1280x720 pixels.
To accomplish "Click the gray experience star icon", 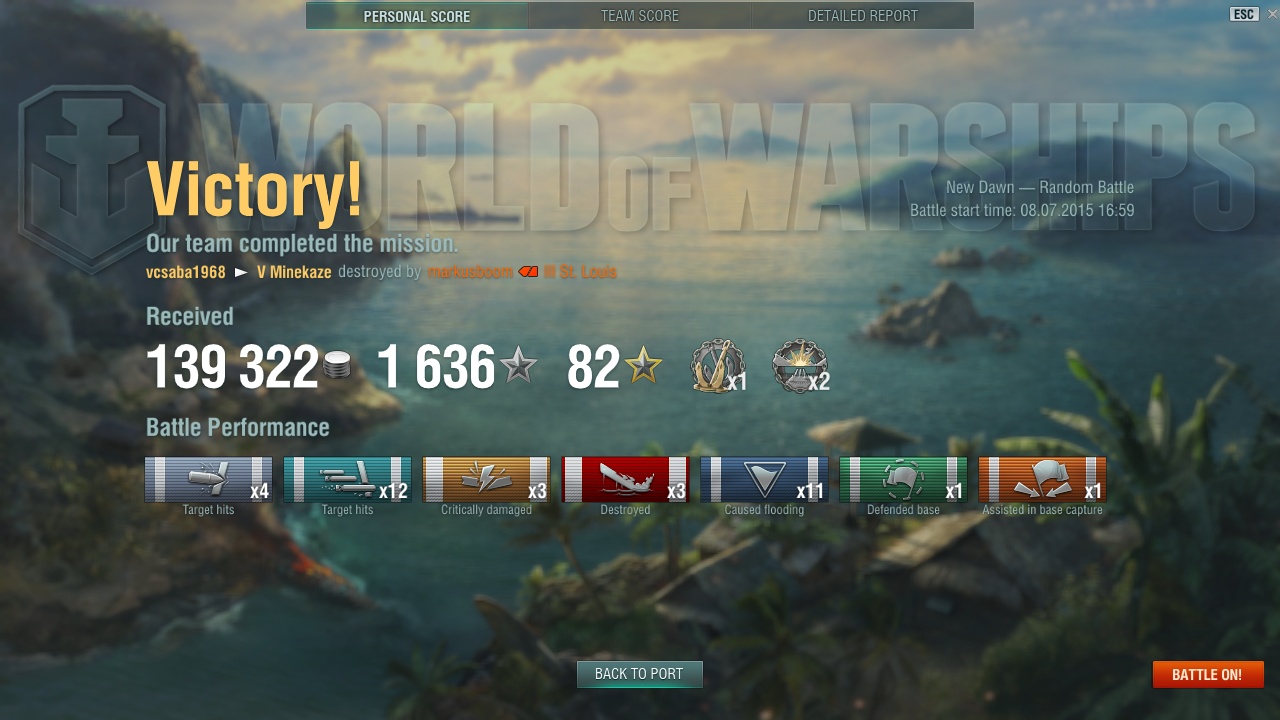I will coord(518,366).
